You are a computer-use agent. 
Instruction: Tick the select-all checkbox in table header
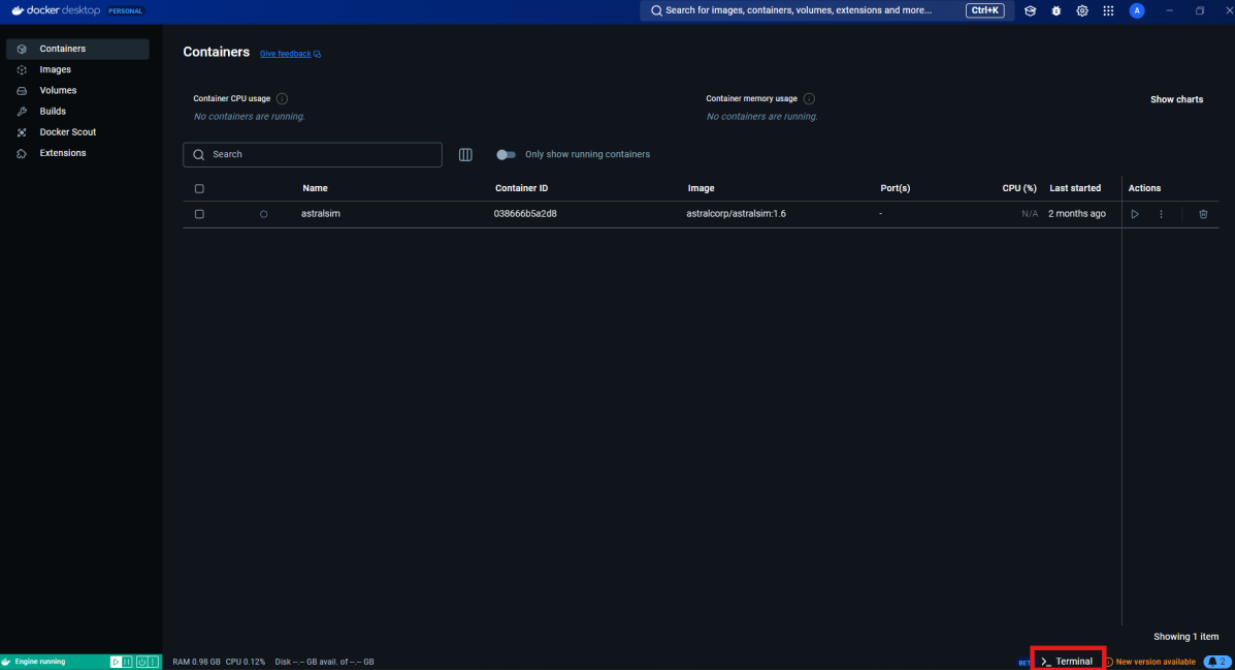coord(199,189)
